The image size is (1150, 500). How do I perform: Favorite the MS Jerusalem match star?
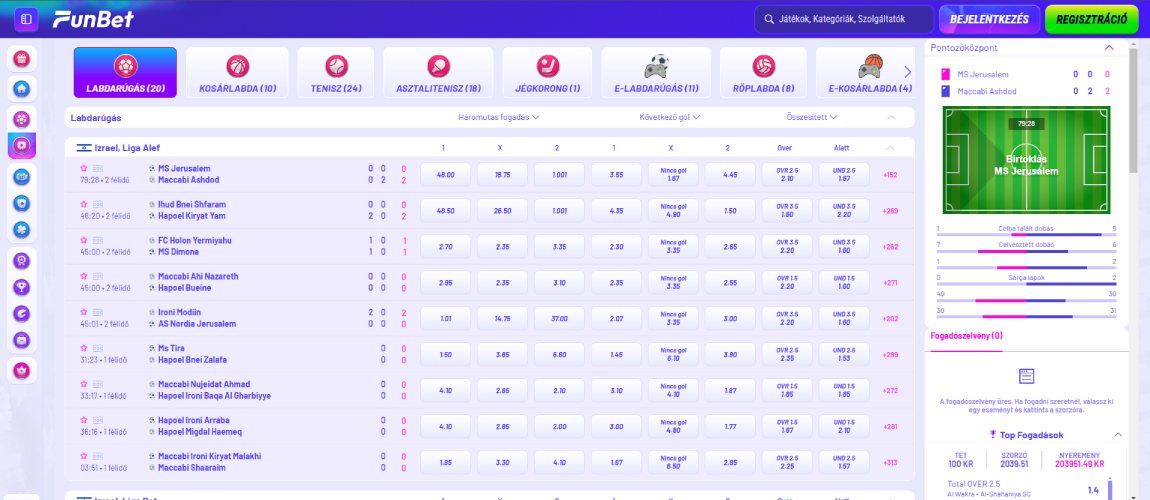coord(84,168)
